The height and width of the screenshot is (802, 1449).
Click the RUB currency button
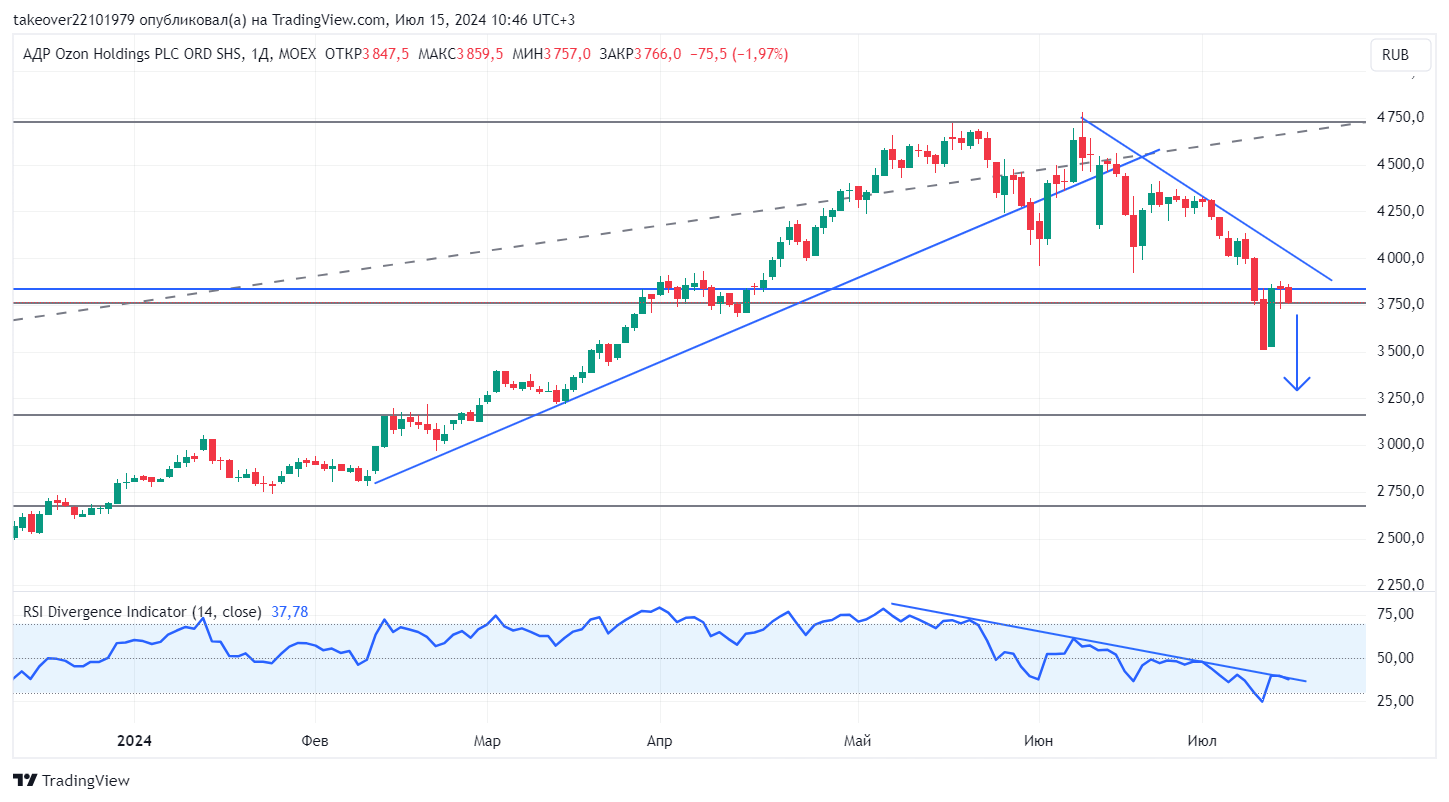tap(1395, 55)
